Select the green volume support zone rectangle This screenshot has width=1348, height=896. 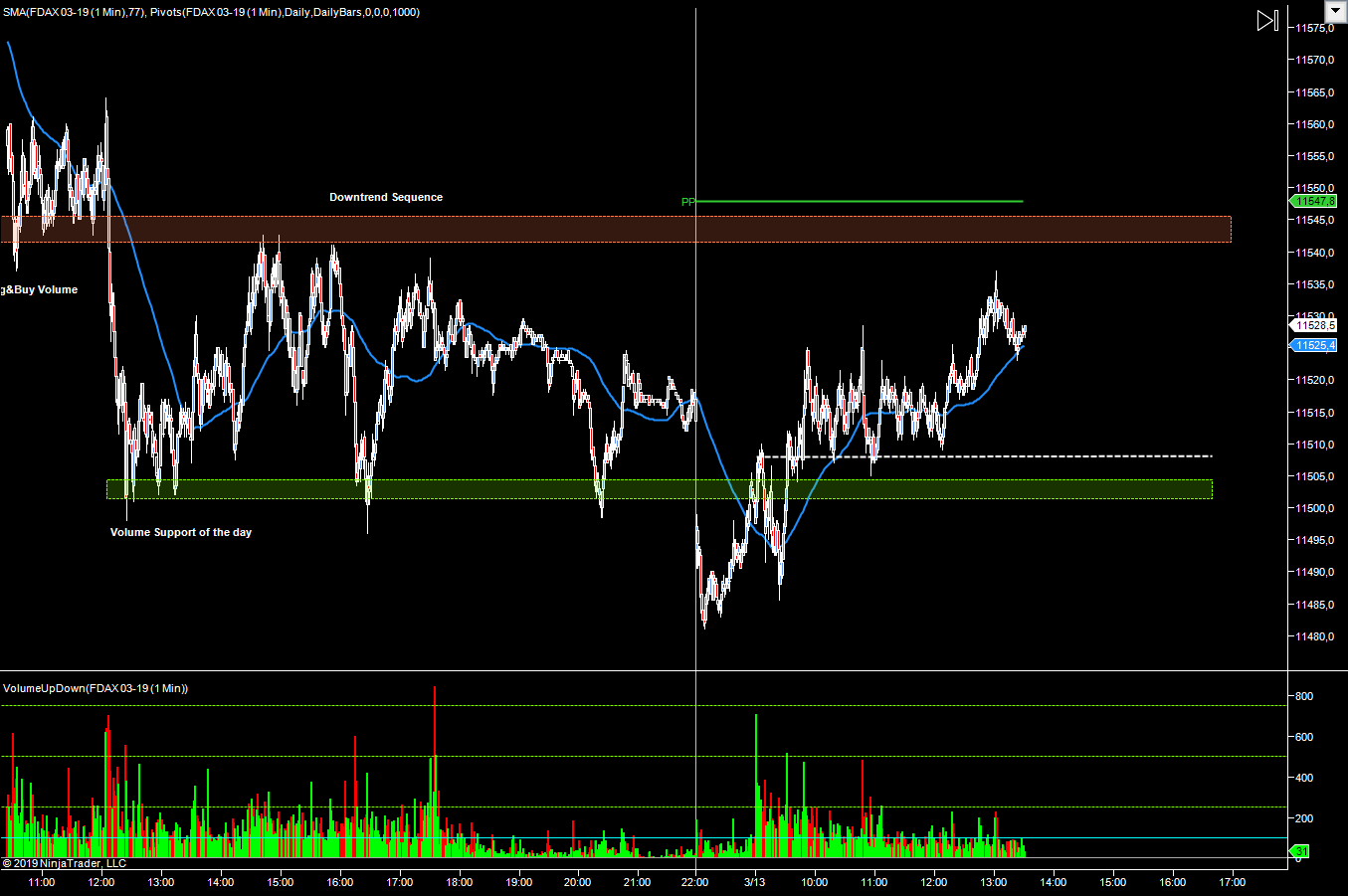(x=659, y=489)
